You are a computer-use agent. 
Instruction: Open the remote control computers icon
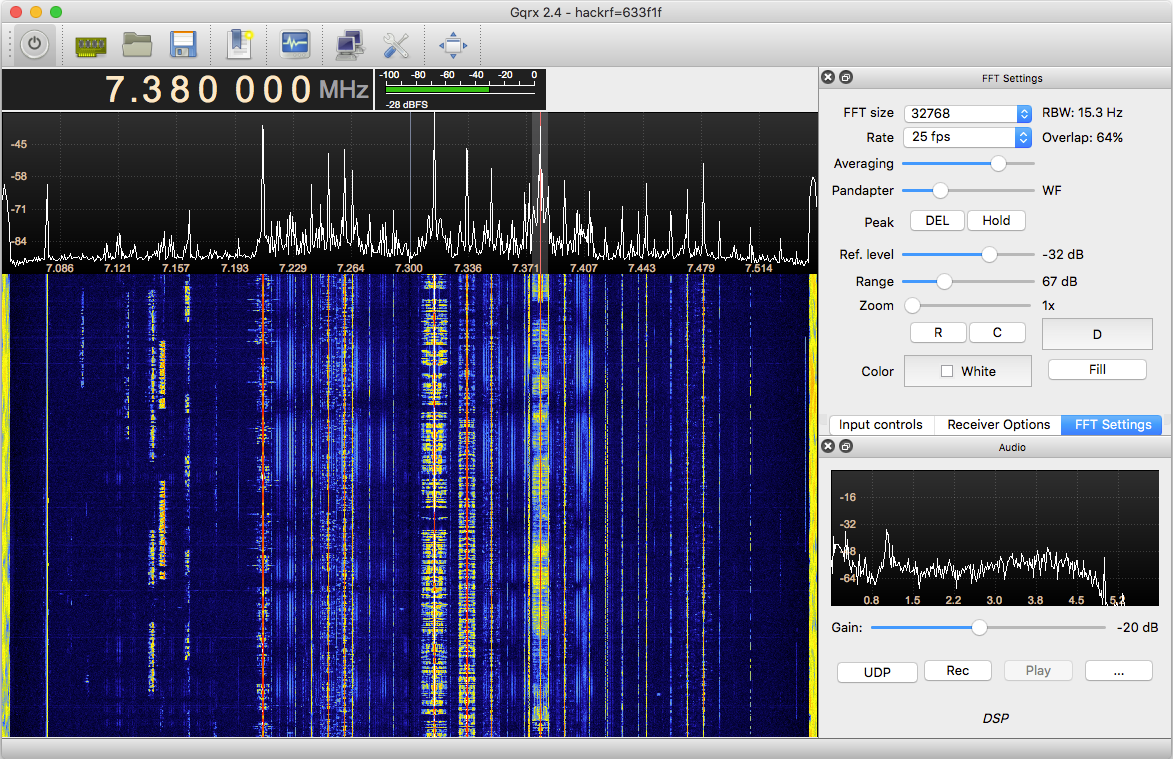point(349,44)
